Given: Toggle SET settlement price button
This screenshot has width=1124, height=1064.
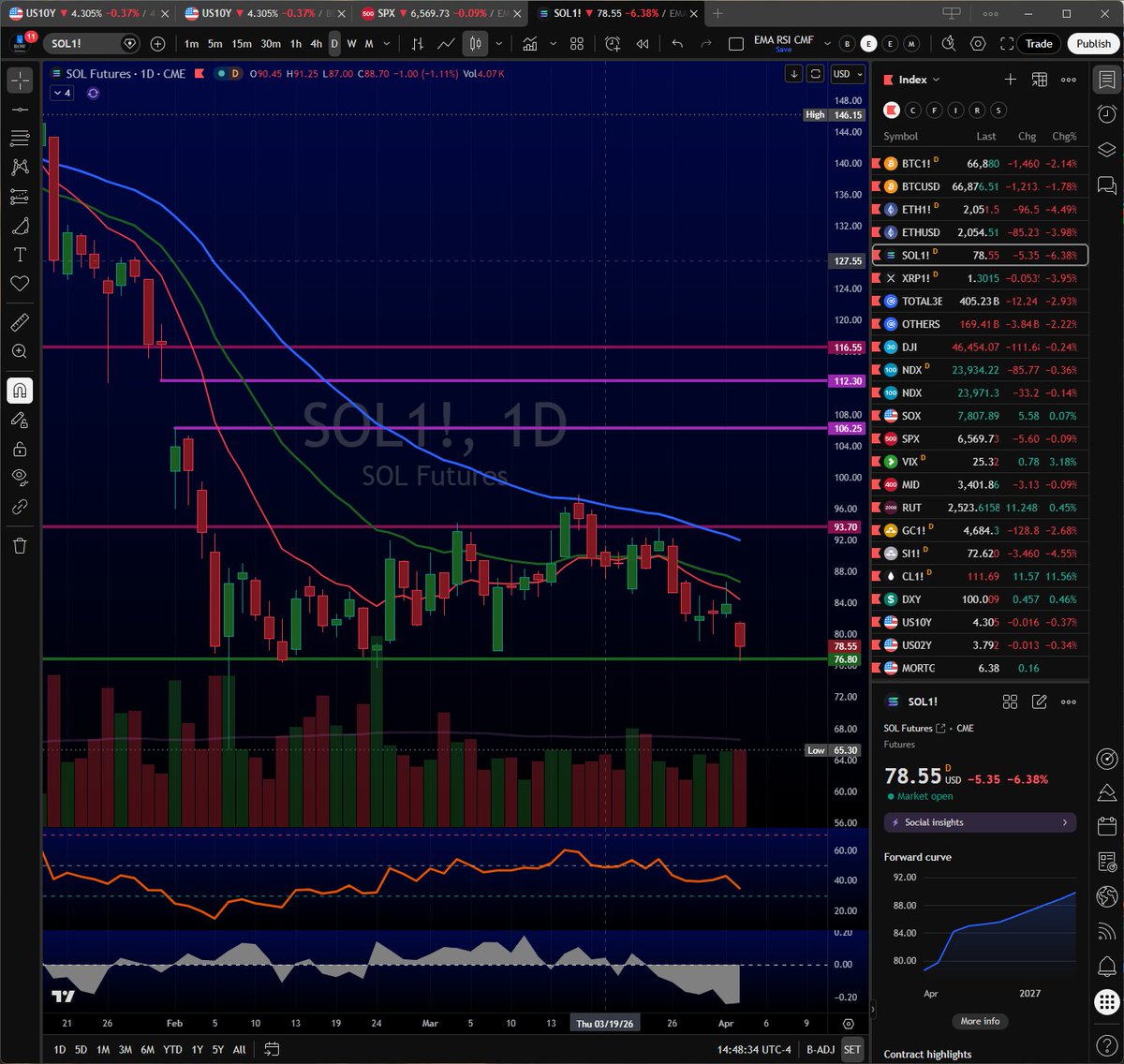Looking at the screenshot, I should click(851, 1049).
